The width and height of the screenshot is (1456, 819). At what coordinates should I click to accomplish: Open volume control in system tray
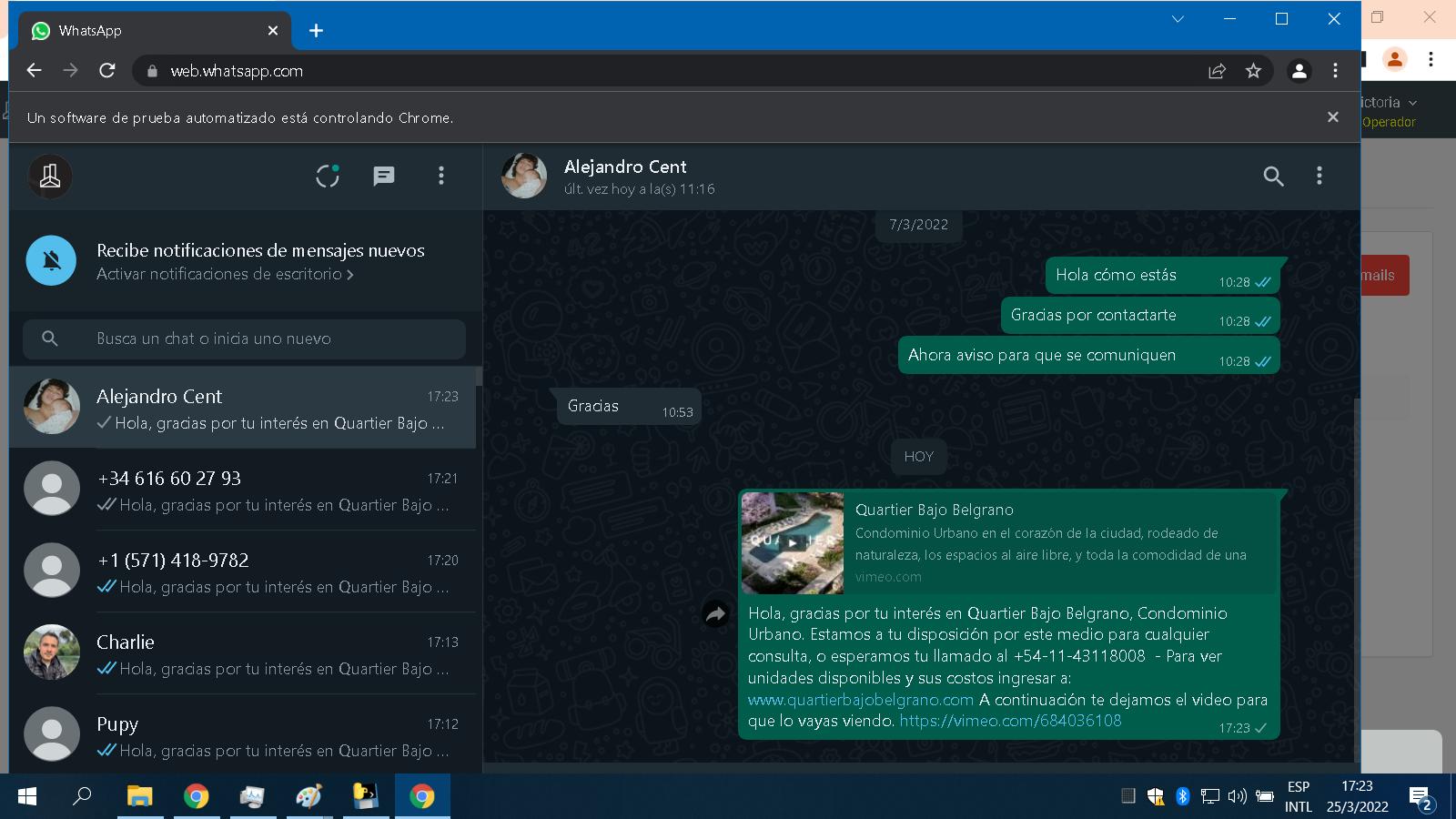[1237, 796]
